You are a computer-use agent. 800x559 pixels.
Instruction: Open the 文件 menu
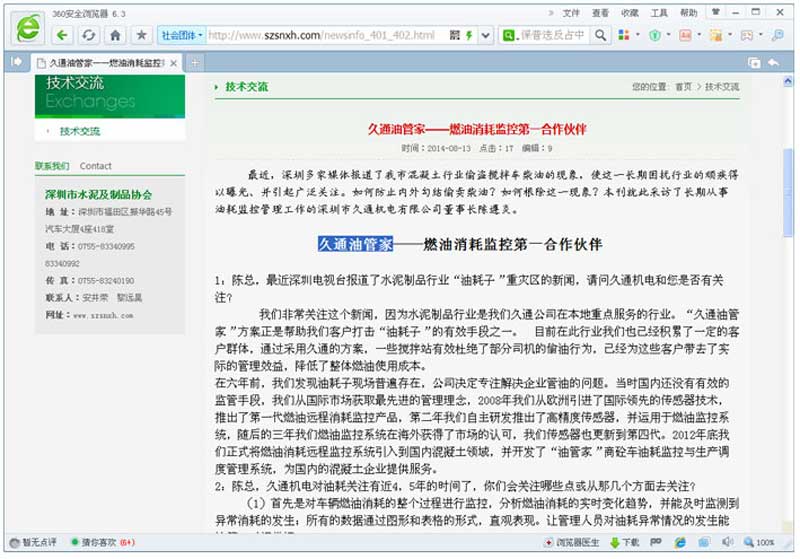pos(571,13)
